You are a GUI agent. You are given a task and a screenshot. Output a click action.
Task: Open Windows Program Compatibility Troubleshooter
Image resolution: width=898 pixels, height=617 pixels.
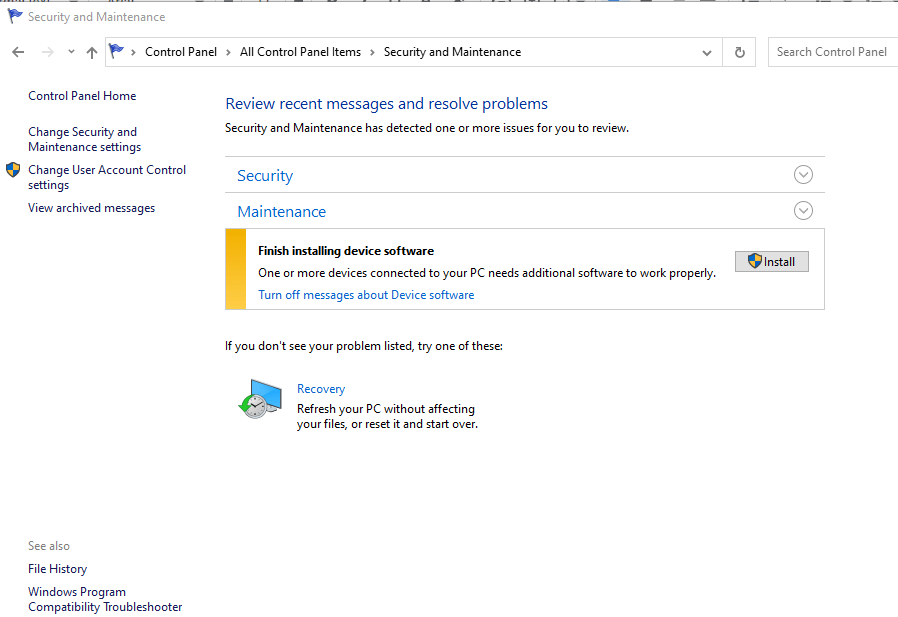coord(105,599)
